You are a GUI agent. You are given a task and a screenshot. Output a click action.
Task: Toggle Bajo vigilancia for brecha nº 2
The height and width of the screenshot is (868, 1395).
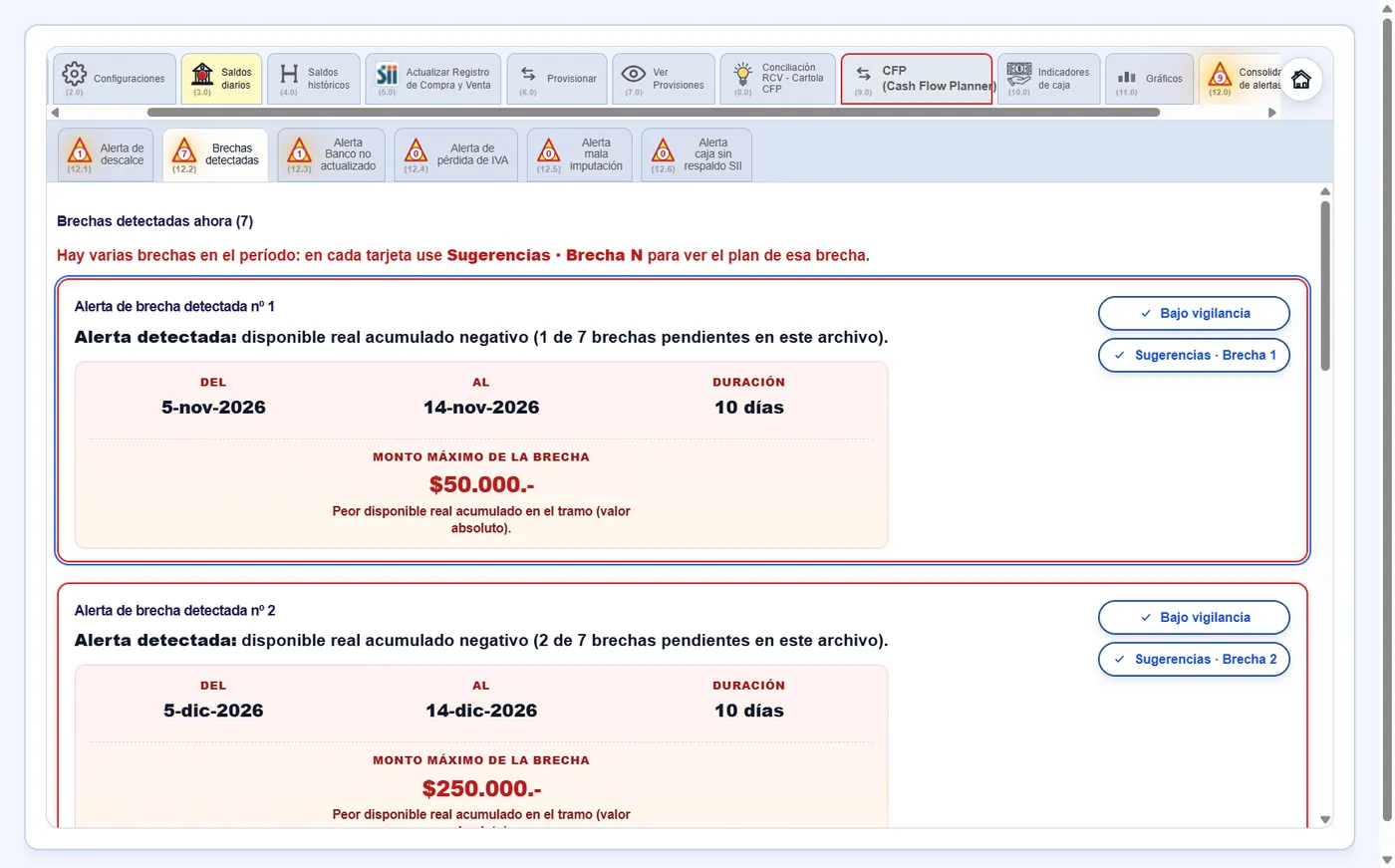(x=1194, y=617)
